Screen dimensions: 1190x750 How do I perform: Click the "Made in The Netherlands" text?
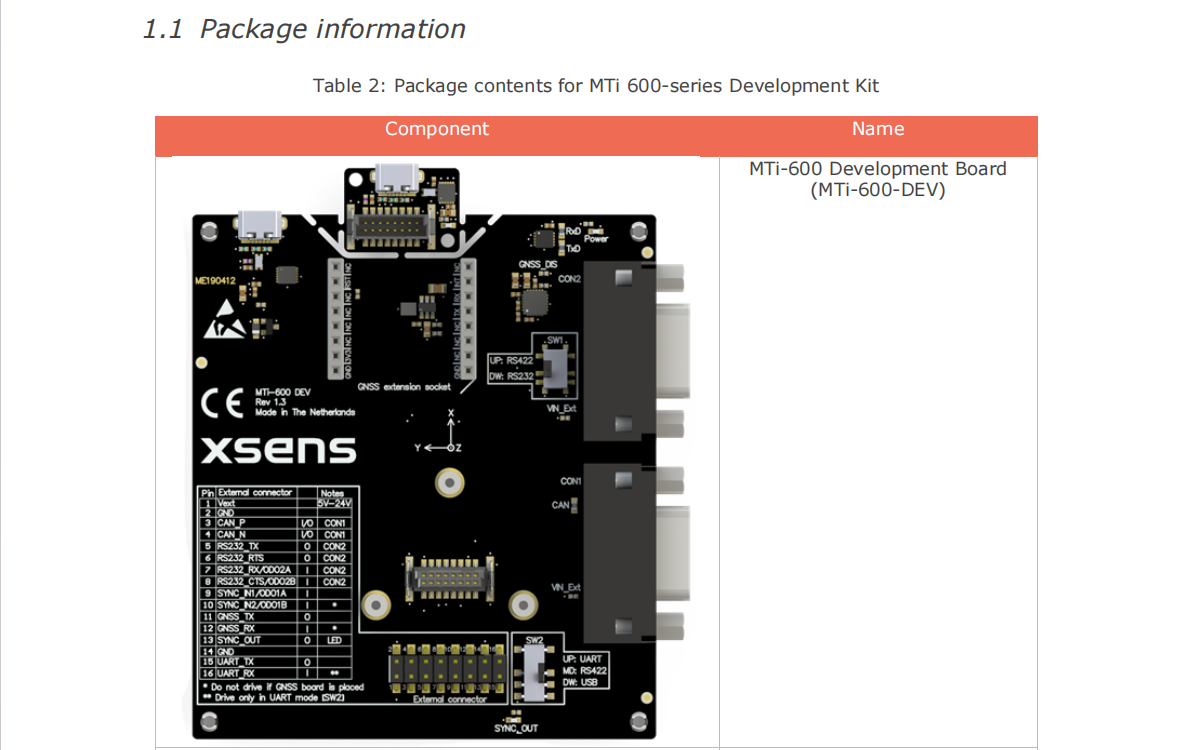point(305,413)
